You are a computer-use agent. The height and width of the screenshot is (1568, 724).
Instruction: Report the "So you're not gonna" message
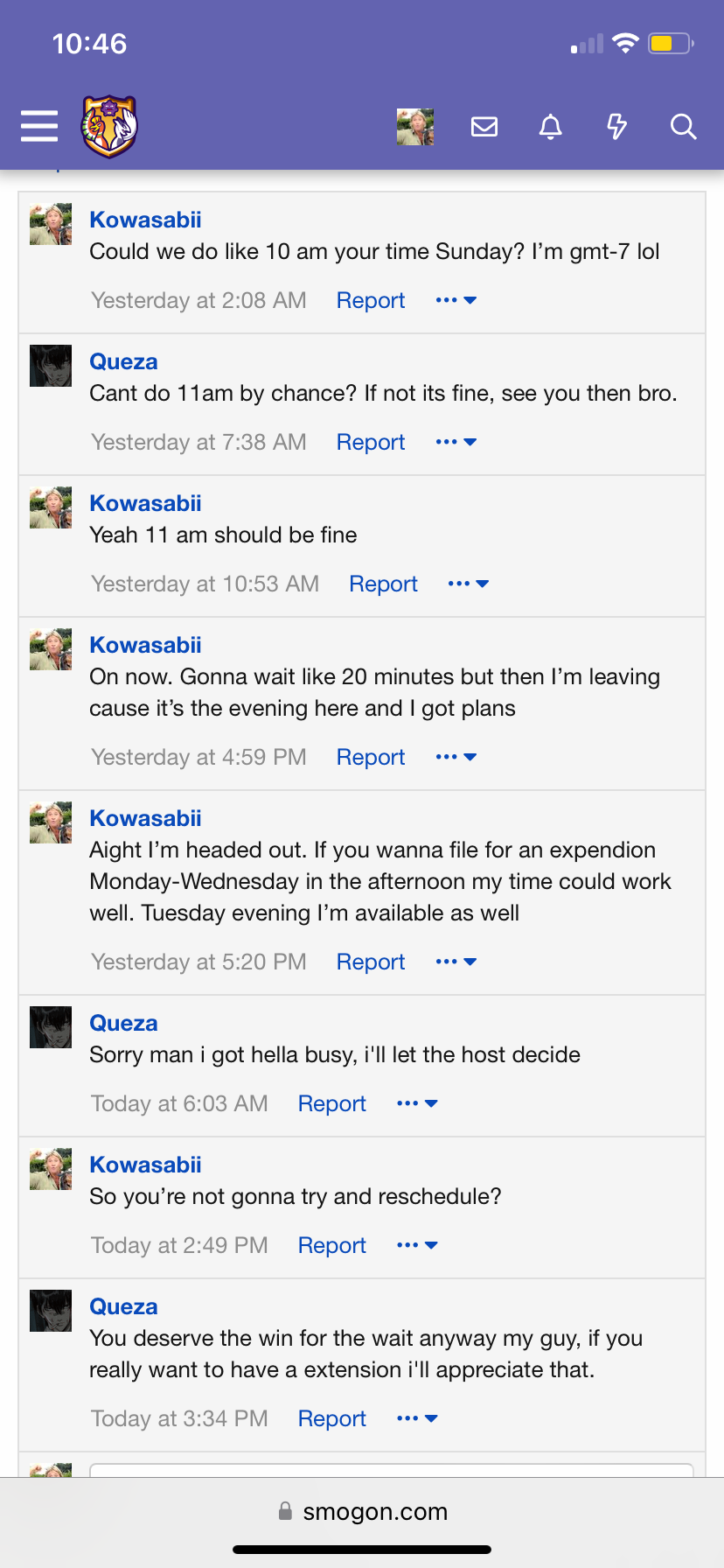(332, 1245)
